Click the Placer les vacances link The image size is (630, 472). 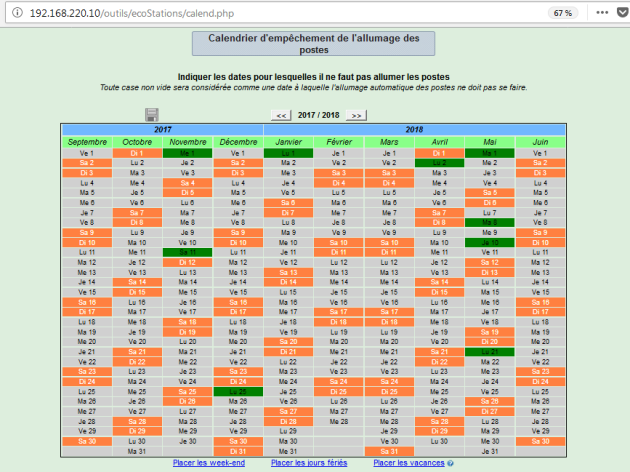408,463
